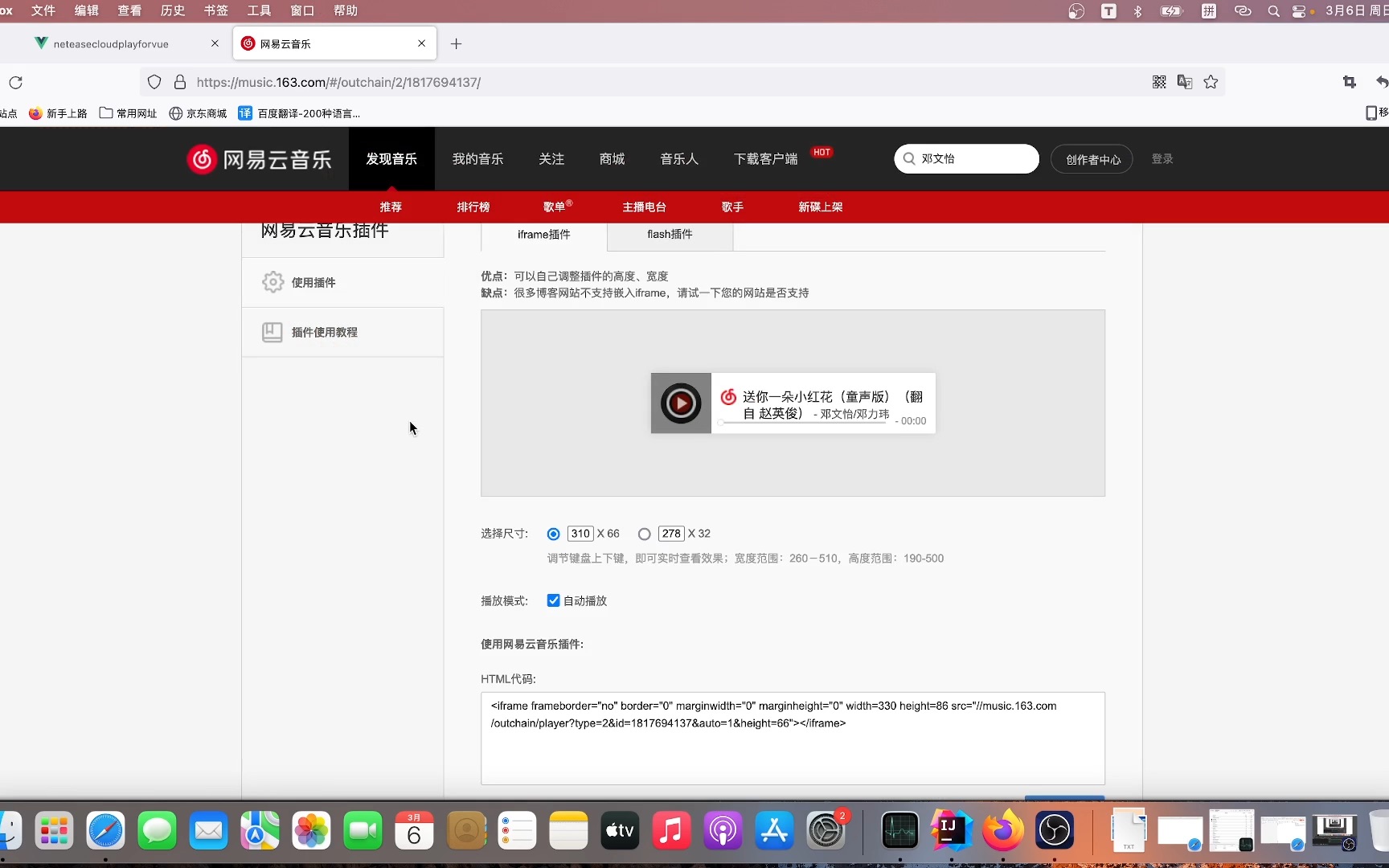Click the width field showing 278
Image resolution: width=1389 pixels, height=868 pixels.
(x=671, y=534)
